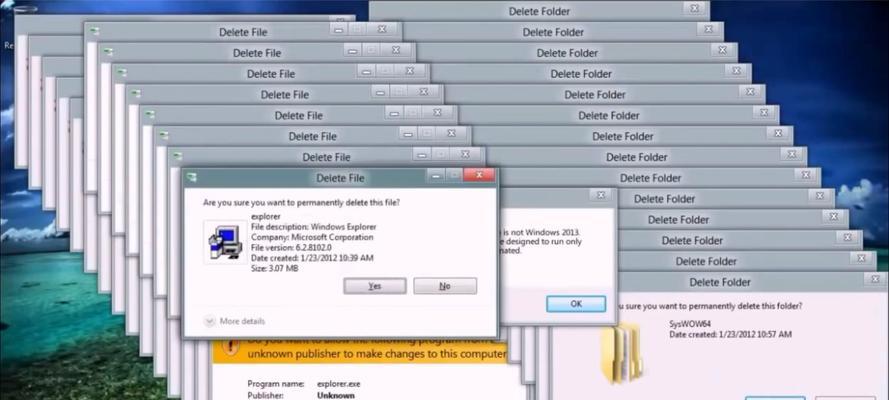Confirm with Yes in Delete File dialog
This screenshot has height=400, width=889.
(375, 286)
